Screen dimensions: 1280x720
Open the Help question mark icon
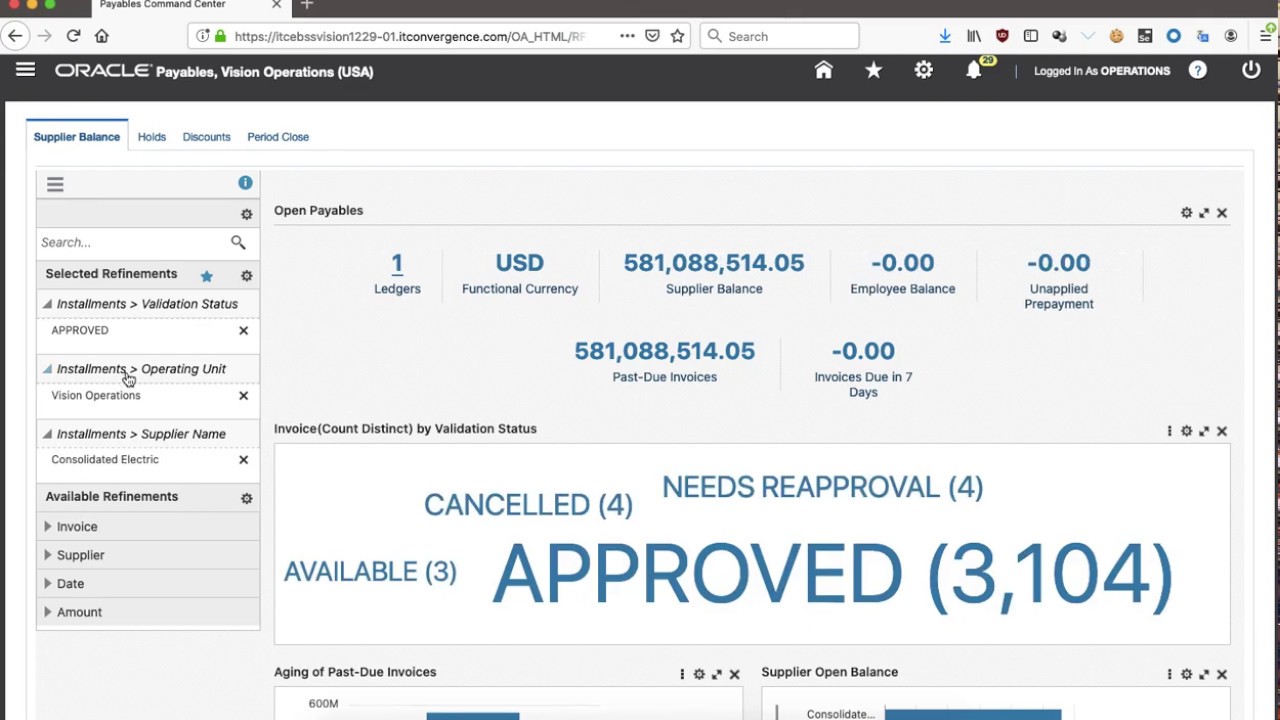pos(1197,70)
